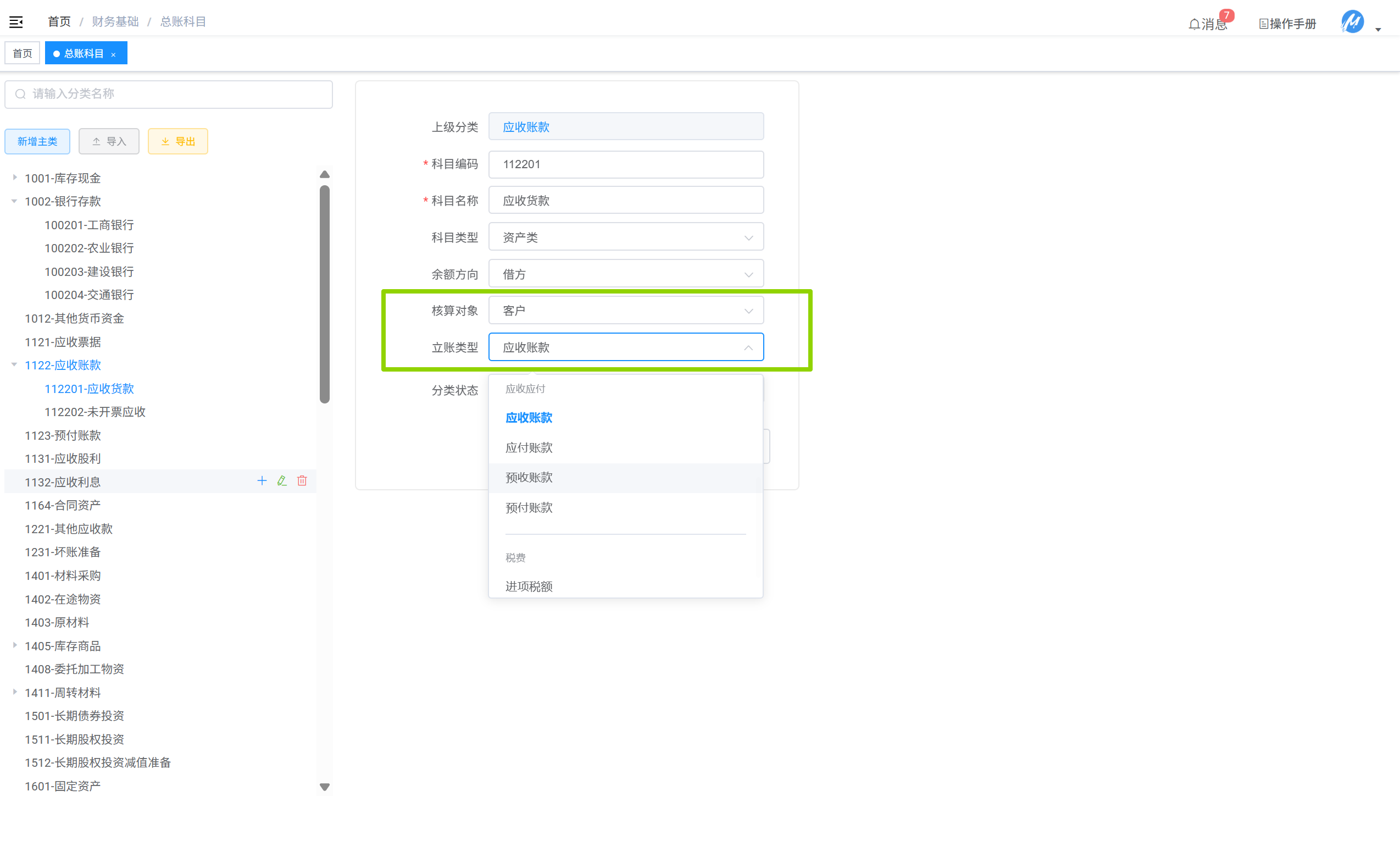Edit 1132-应收利息 with pencil icon
The height and width of the screenshot is (841, 1400).
[282, 480]
